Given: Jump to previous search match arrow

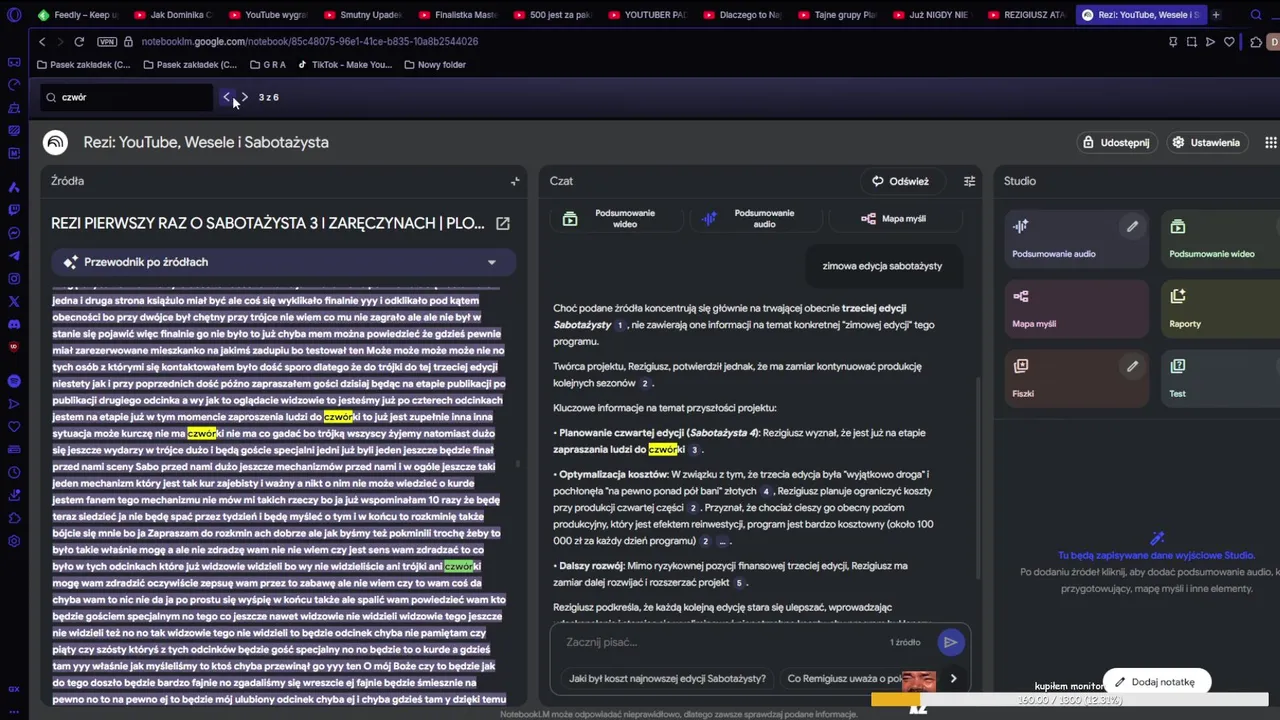Looking at the screenshot, I should click(x=227, y=97).
